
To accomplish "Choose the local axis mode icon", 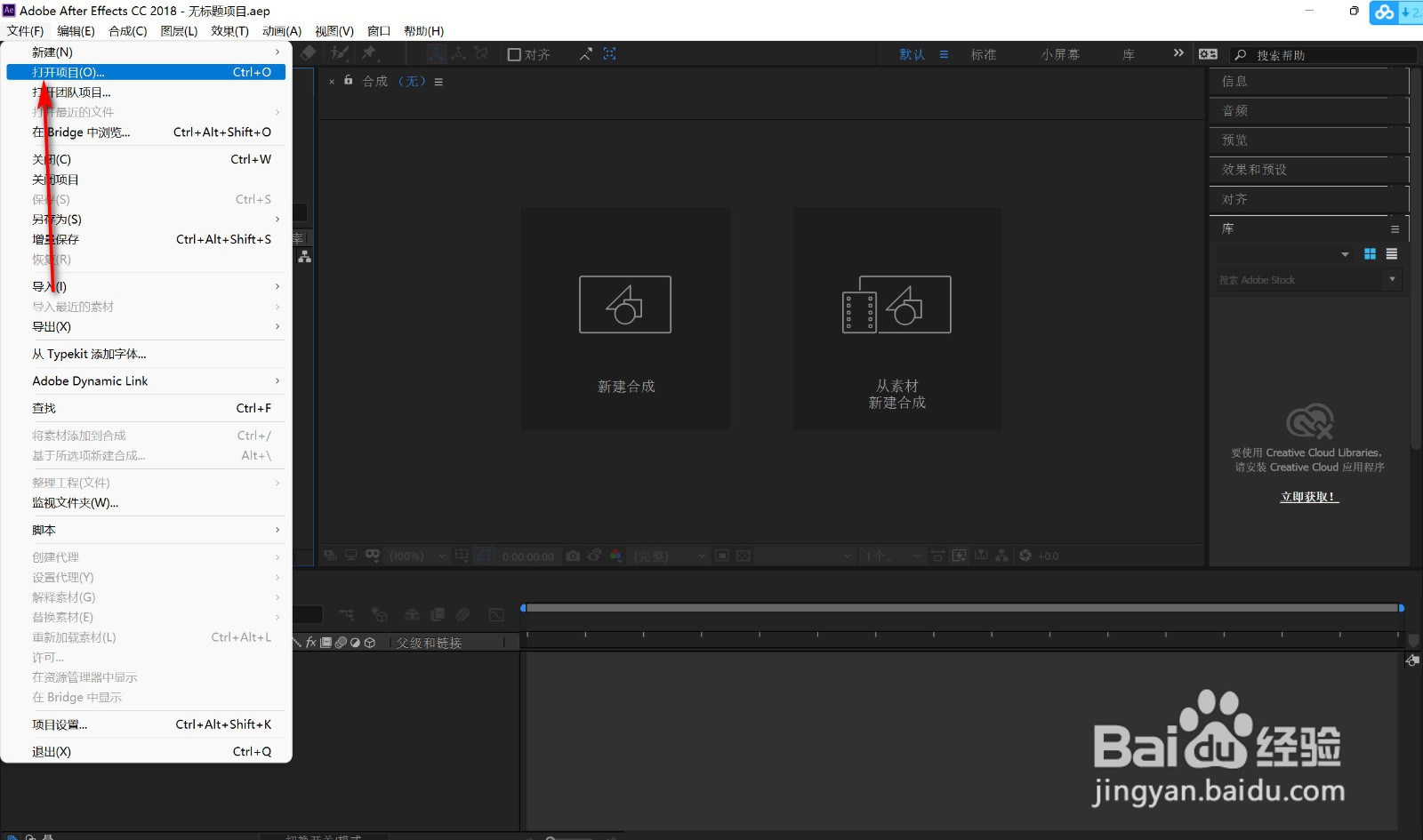I will click(x=436, y=53).
